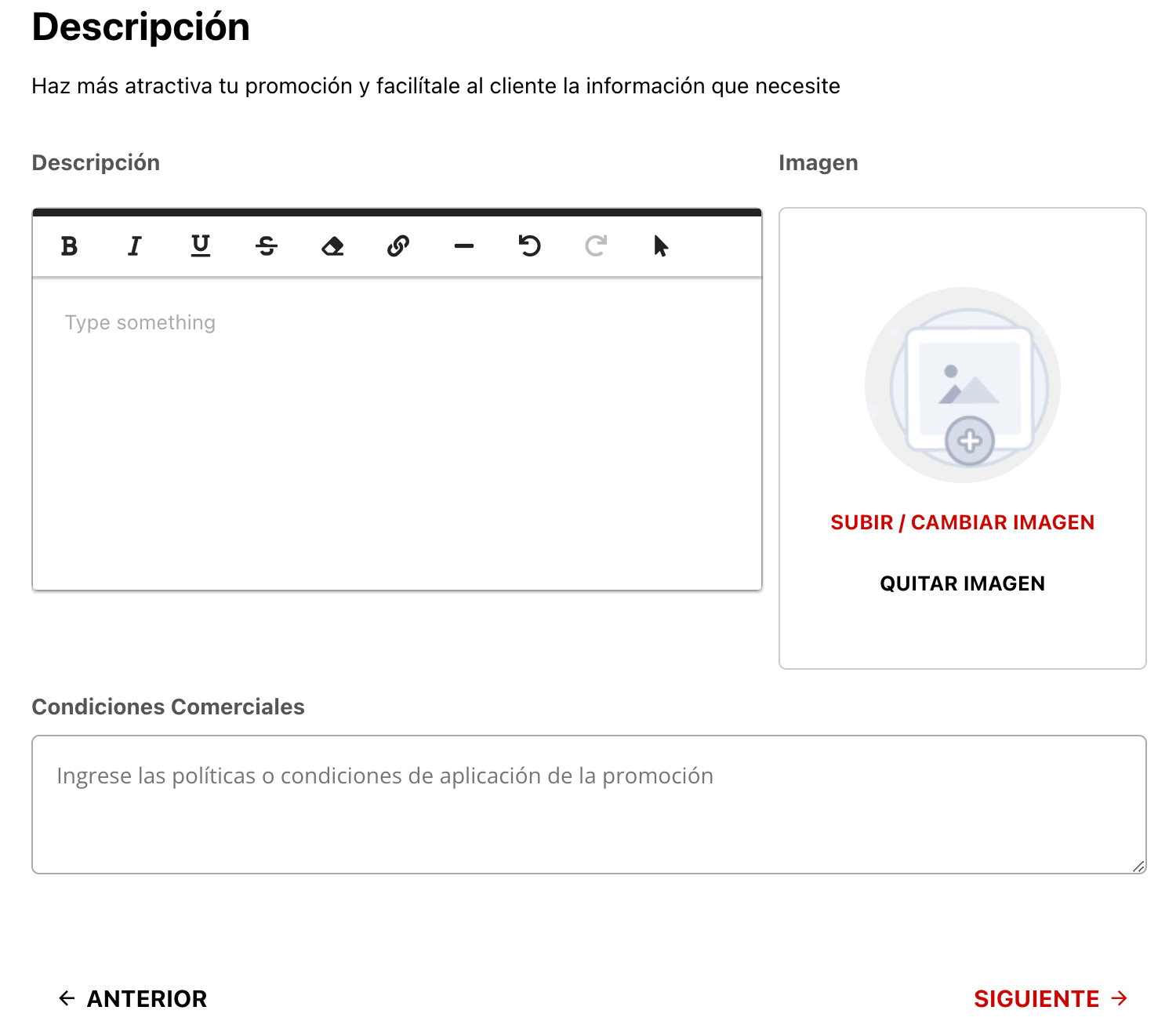Open the insert link tool

[x=398, y=246]
